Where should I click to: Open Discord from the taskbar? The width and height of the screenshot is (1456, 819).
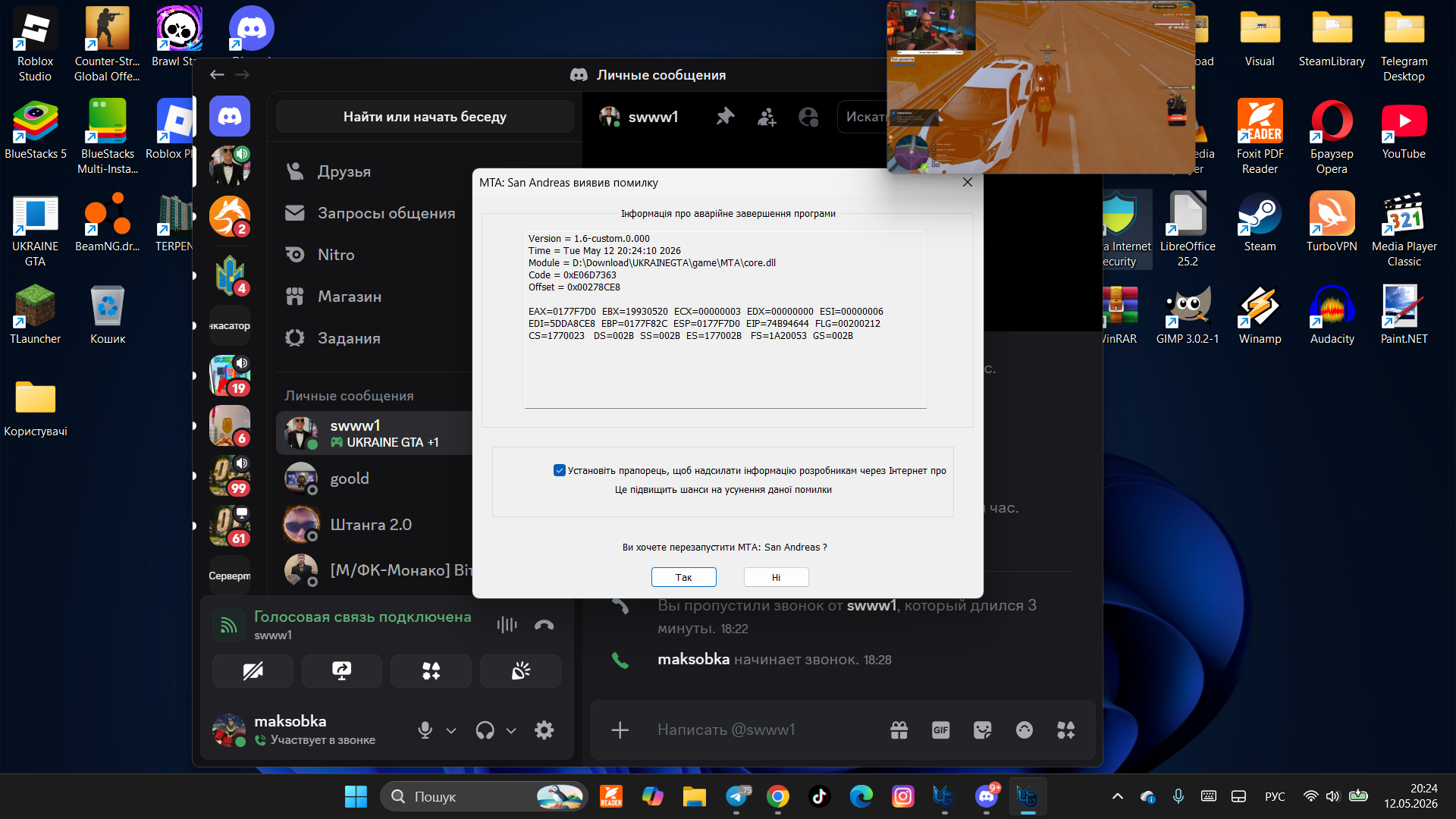pos(987,796)
